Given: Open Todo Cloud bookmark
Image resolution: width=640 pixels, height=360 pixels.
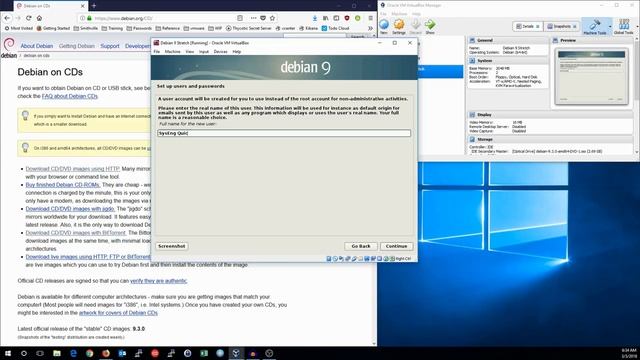Looking at the screenshot, I should pos(335,29).
